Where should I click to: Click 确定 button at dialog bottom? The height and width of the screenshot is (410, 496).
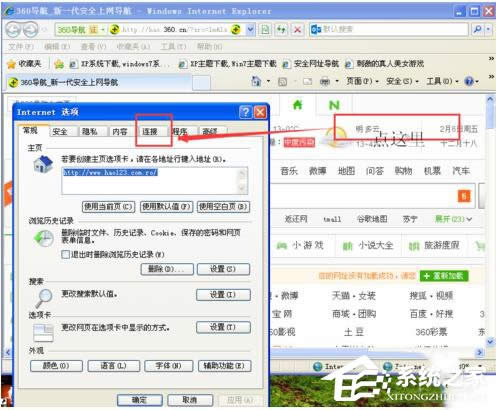(140, 400)
